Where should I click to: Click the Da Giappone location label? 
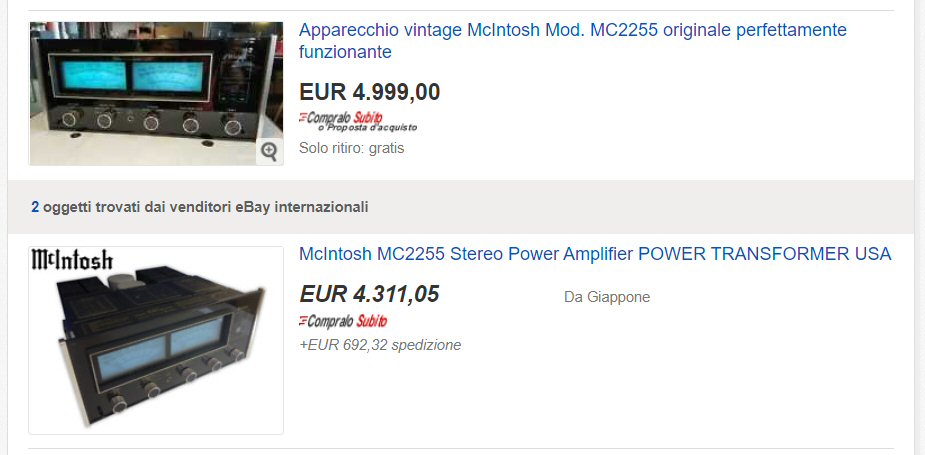[x=607, y=297]
